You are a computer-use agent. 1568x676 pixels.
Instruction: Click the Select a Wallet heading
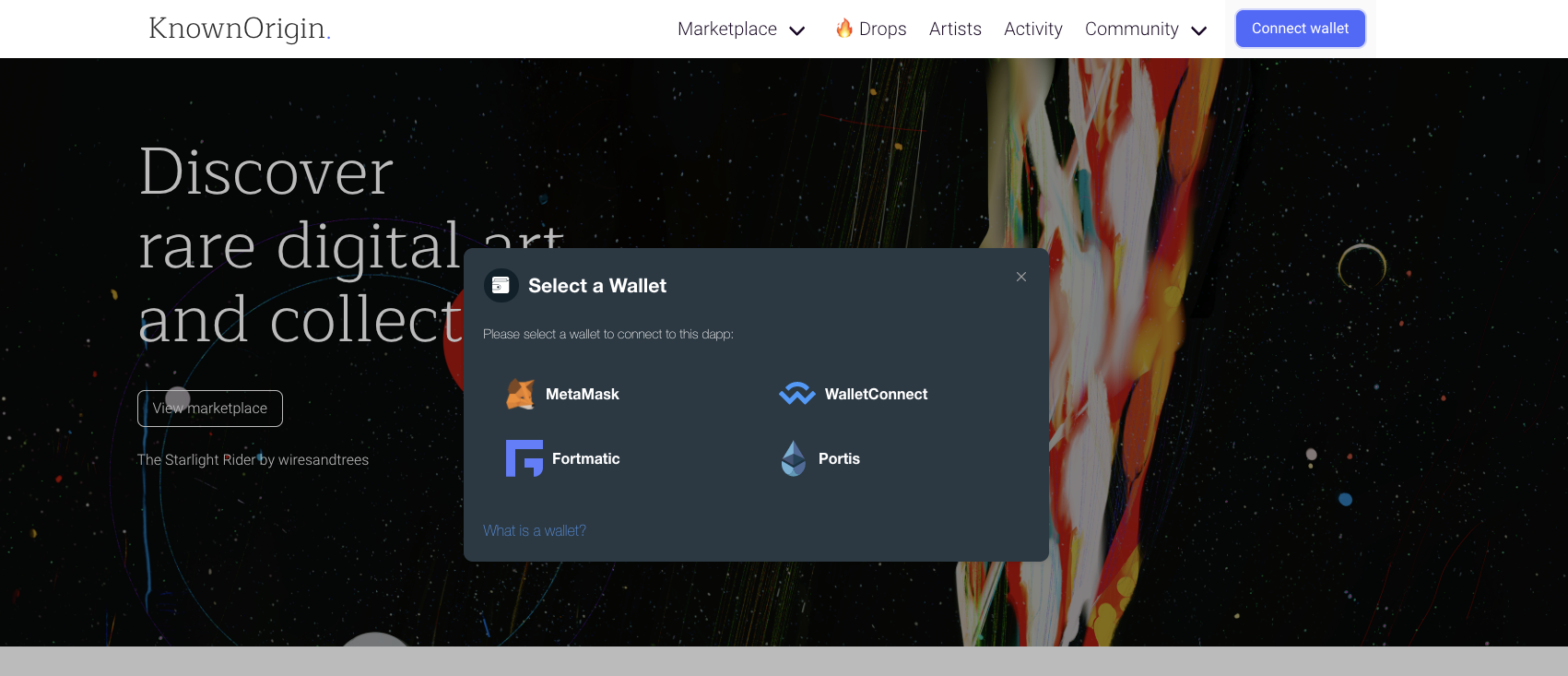pos(597,286)
